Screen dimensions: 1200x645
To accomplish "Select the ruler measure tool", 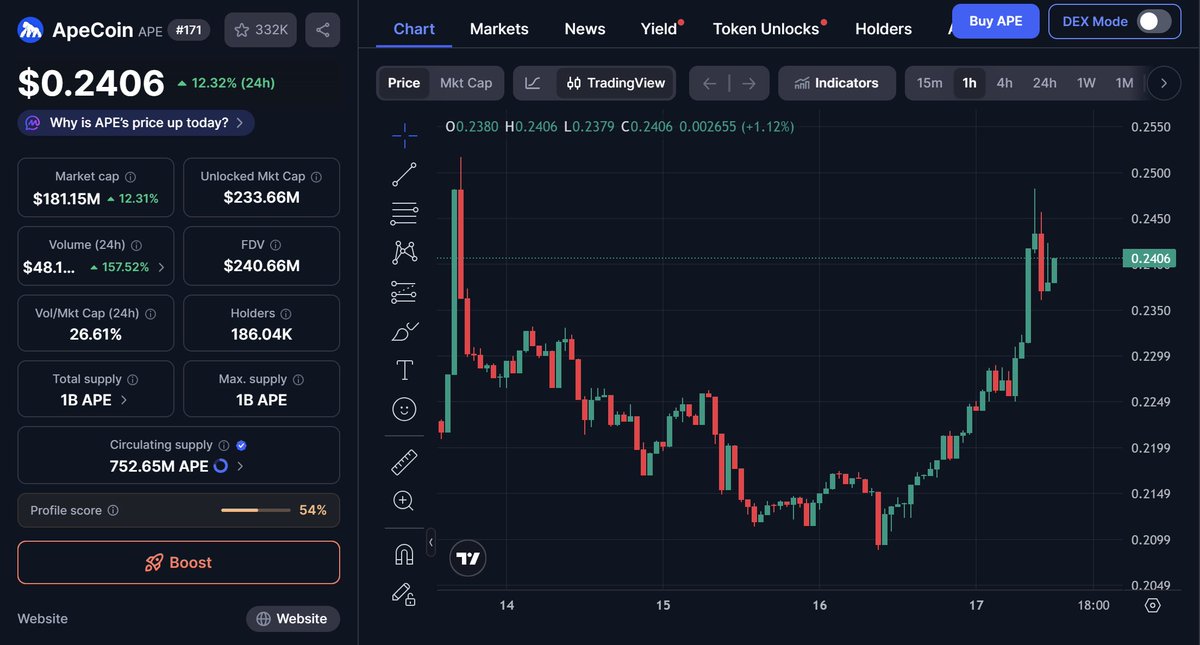I will pos(404,461).
